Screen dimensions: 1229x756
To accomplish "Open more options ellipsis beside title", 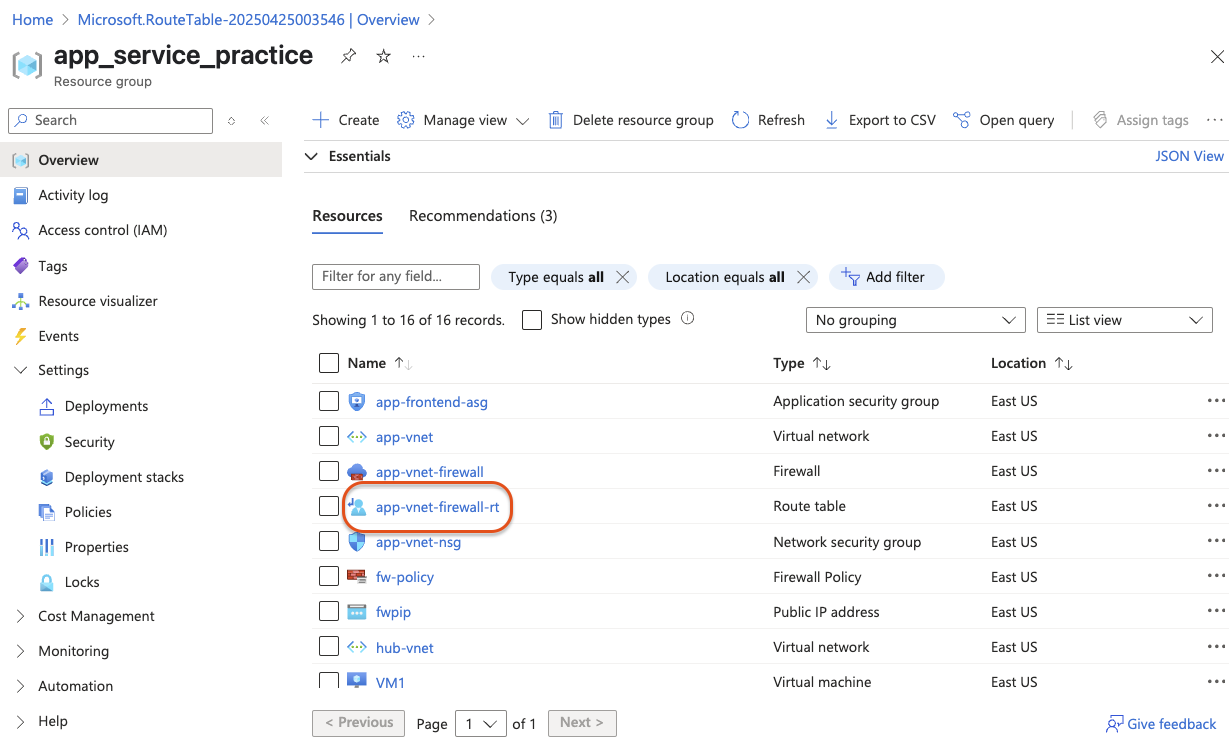I will tap(418, 57).
